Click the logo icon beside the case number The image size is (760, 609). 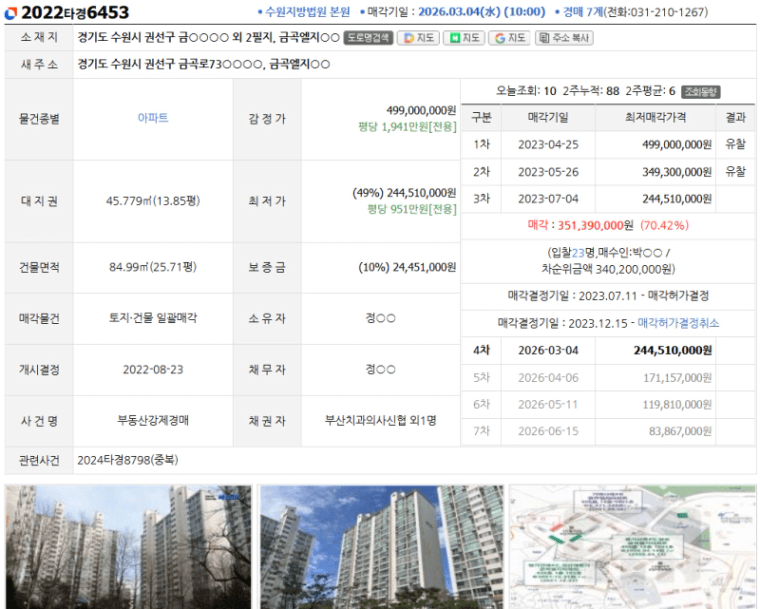(11, 12)
